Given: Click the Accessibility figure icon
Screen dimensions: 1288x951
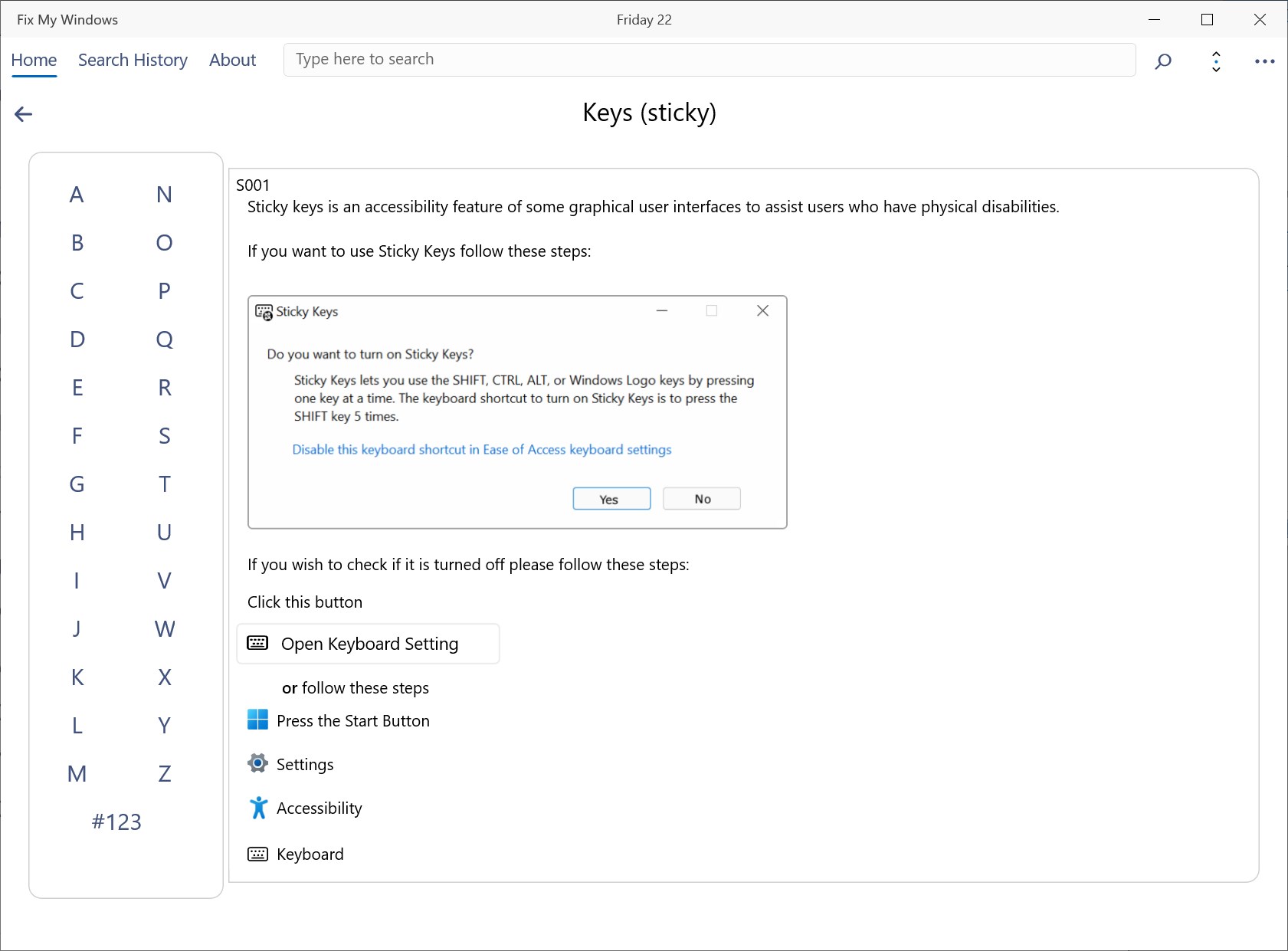Looking at the screenshot, I should [258, 808].
